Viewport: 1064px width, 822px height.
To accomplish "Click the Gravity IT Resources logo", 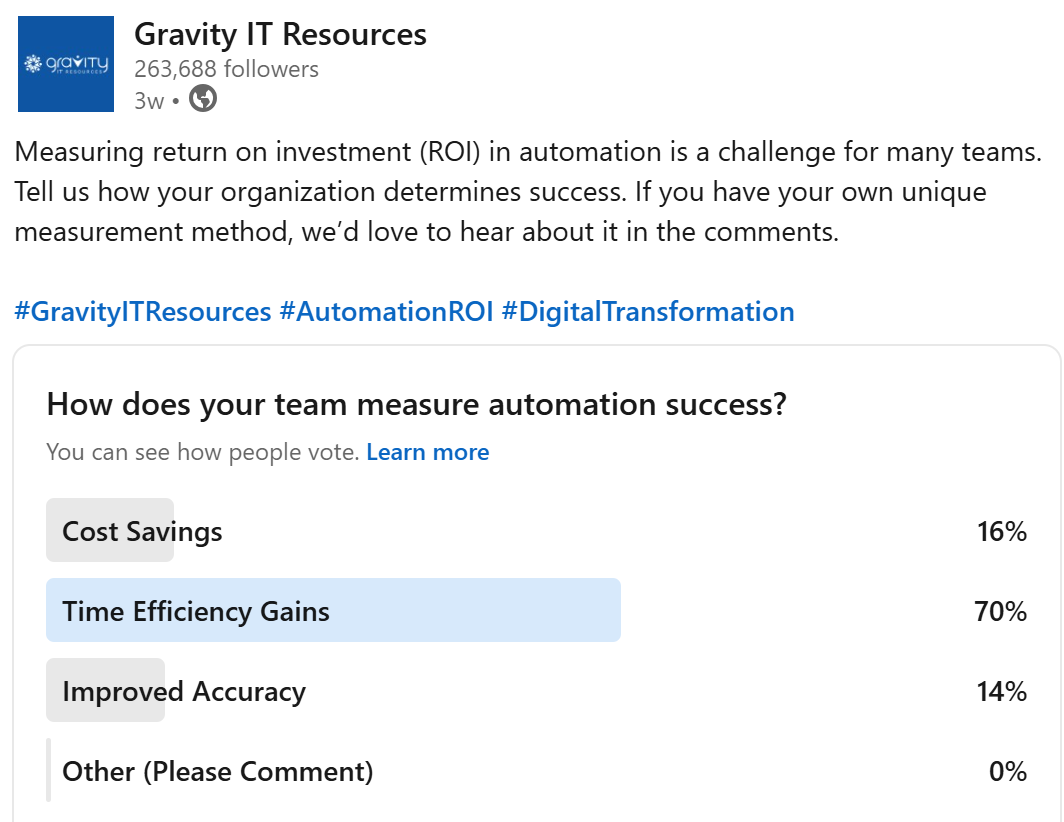I will 67,64.
